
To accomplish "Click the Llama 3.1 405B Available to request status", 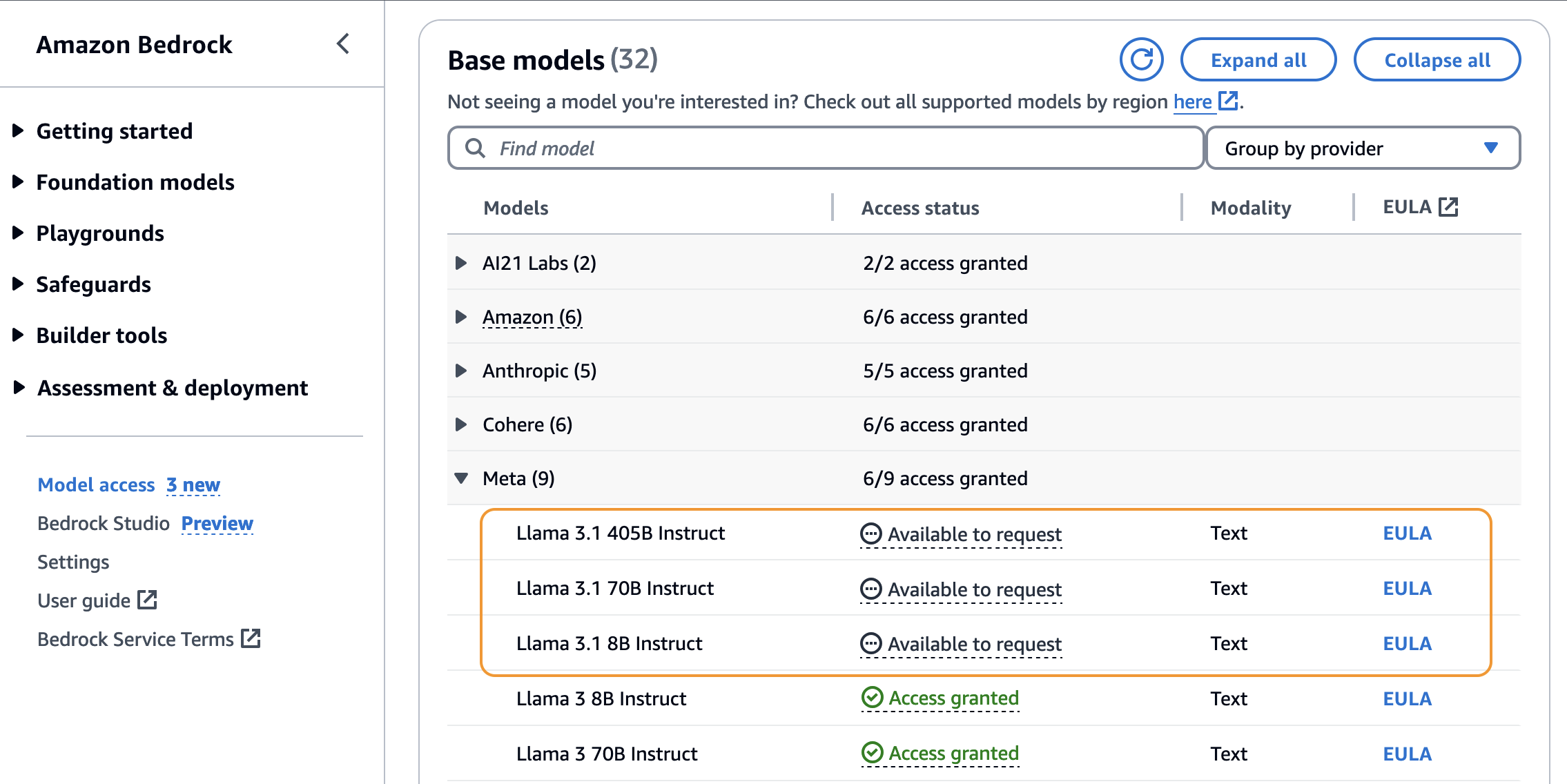I will (961, 534).
